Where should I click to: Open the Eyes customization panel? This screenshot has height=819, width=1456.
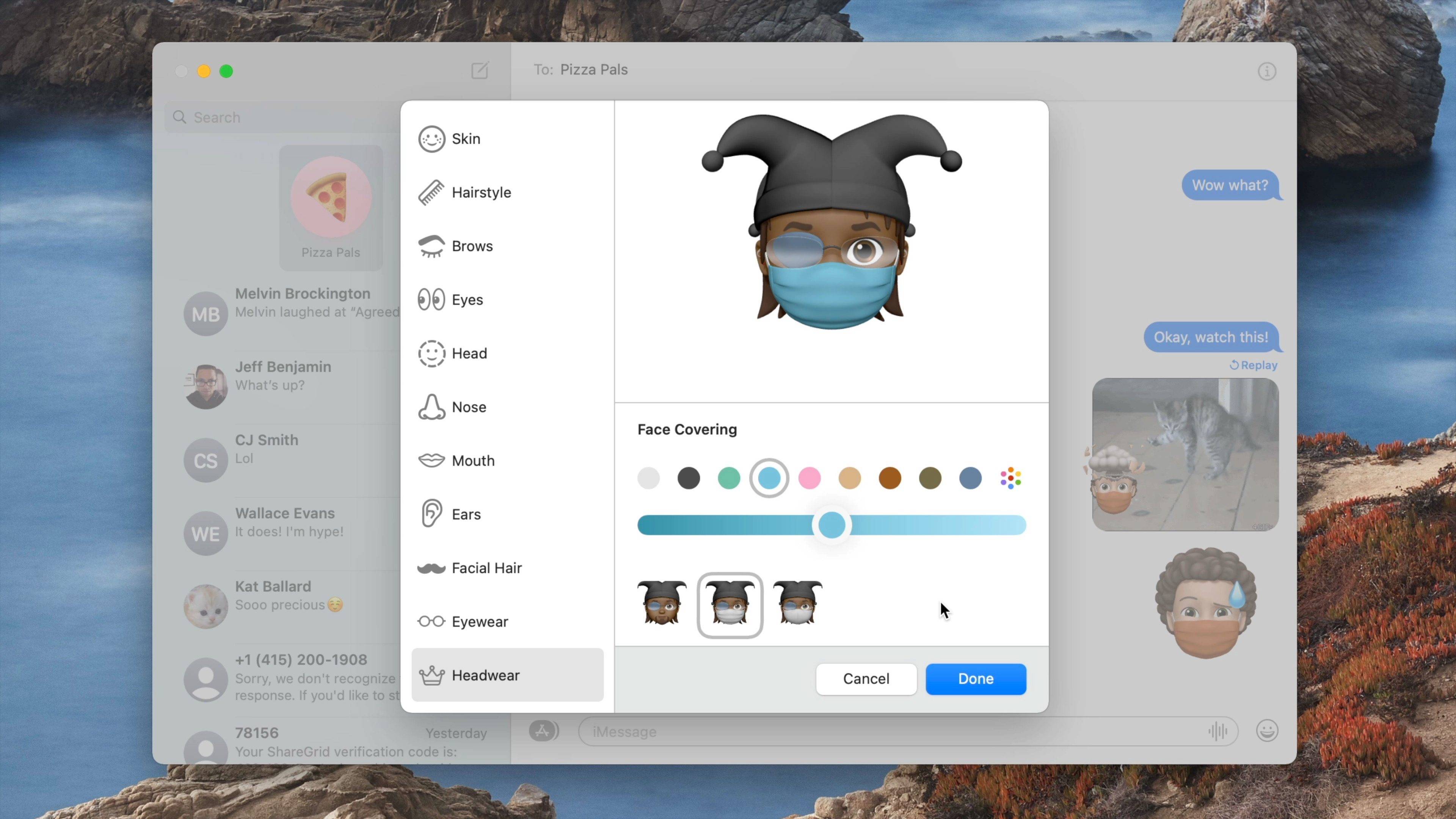tap(467, 299)
